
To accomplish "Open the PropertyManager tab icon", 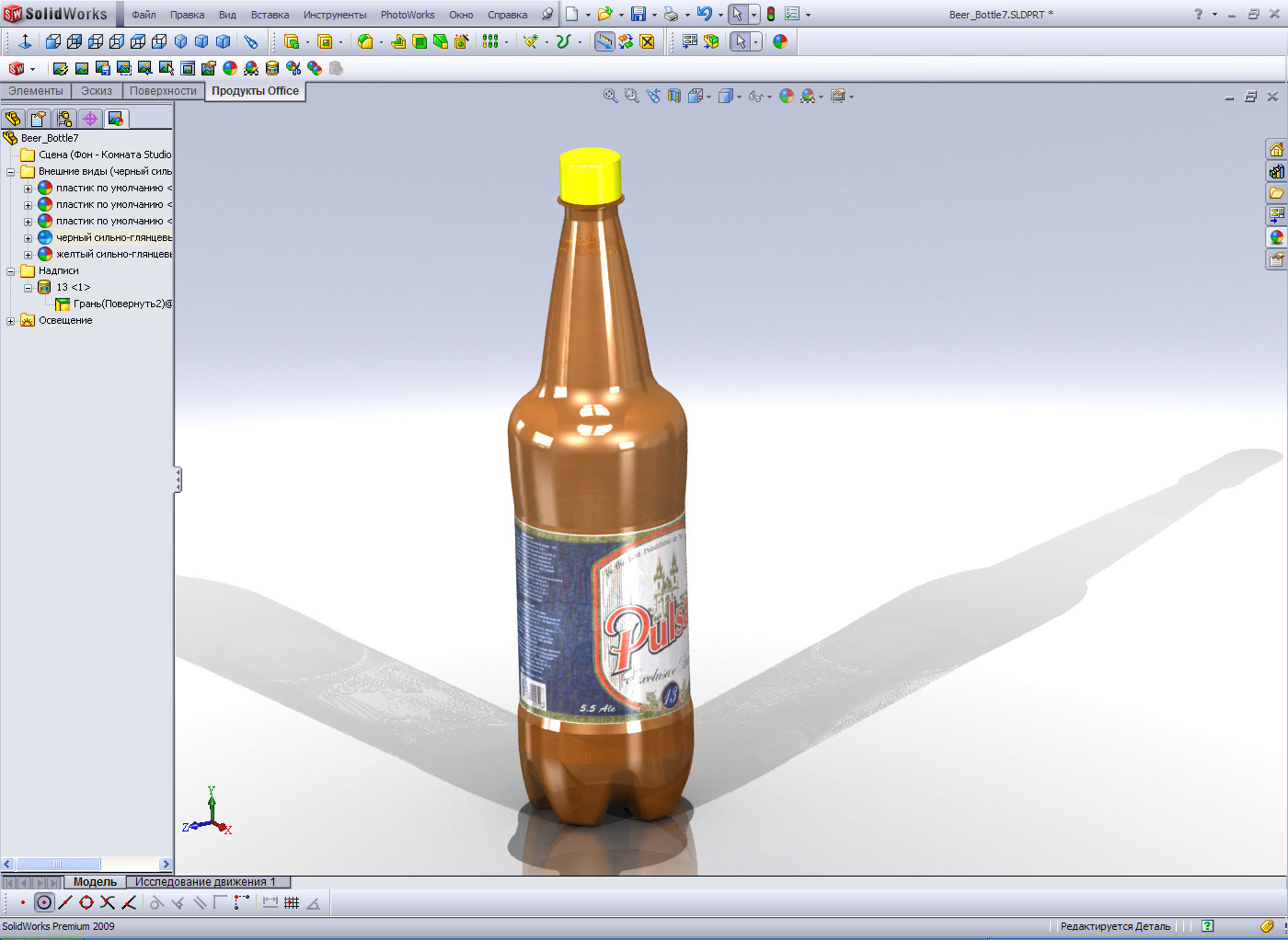I will pyautogui.click(x=39, y=119).
